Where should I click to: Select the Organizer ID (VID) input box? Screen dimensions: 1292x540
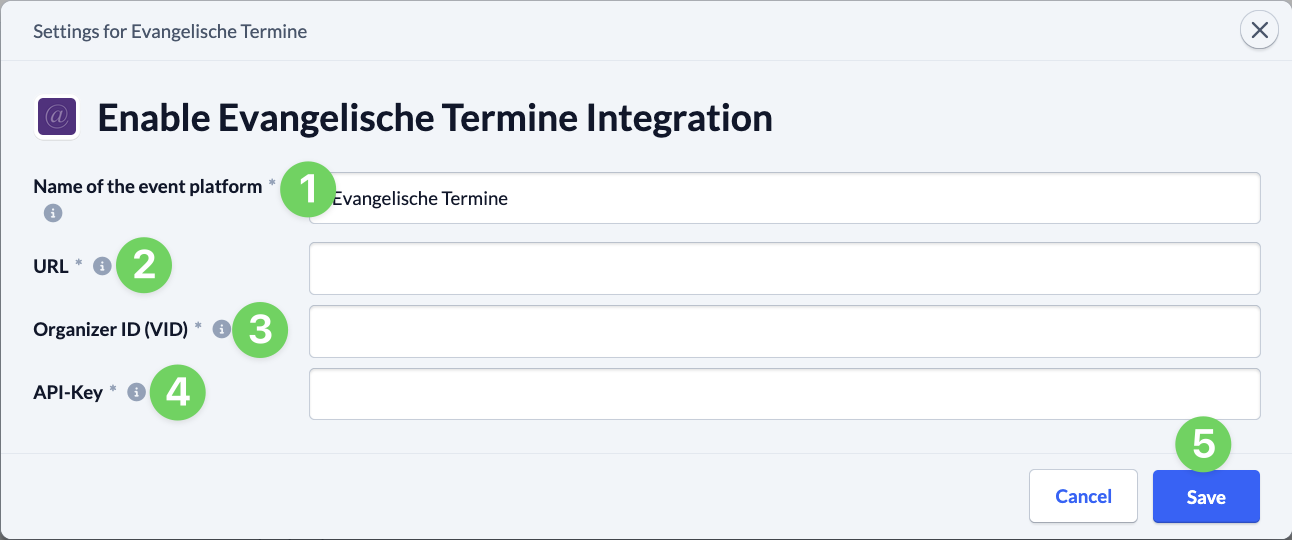(785, 331)
